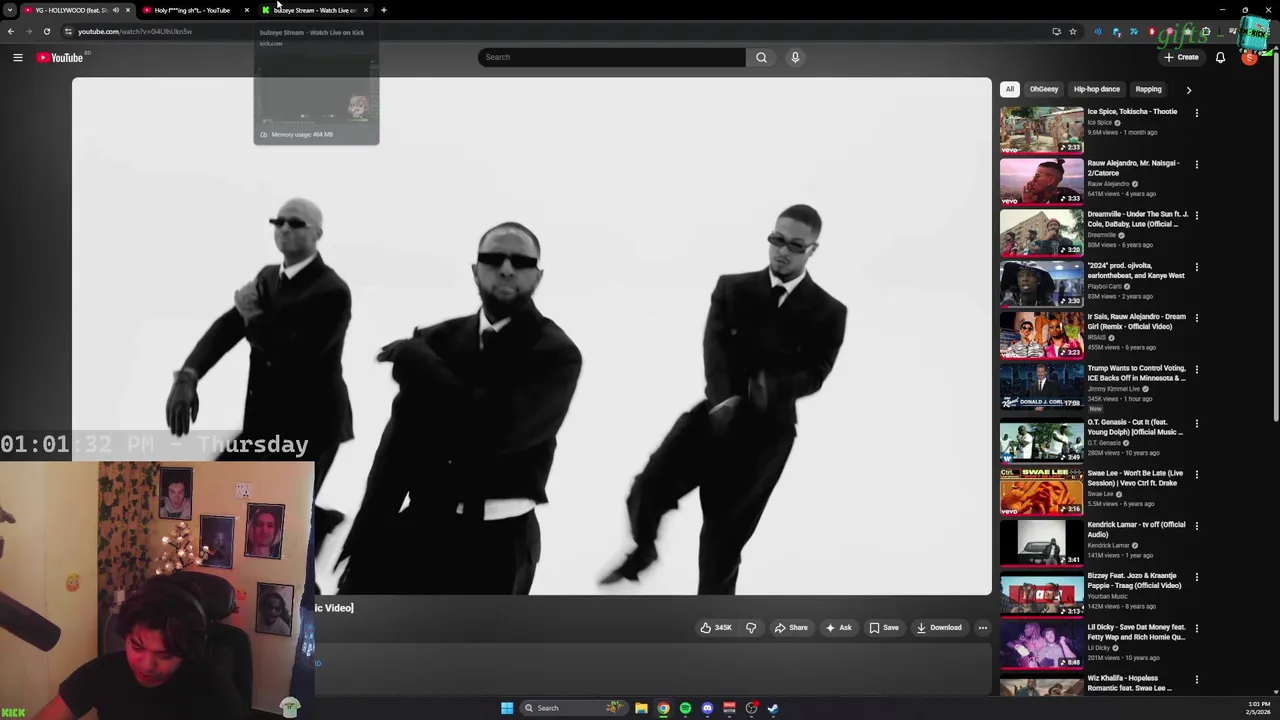Start voice search with the microphone icon
This screenshot has height=720, width=1280.
795,57
